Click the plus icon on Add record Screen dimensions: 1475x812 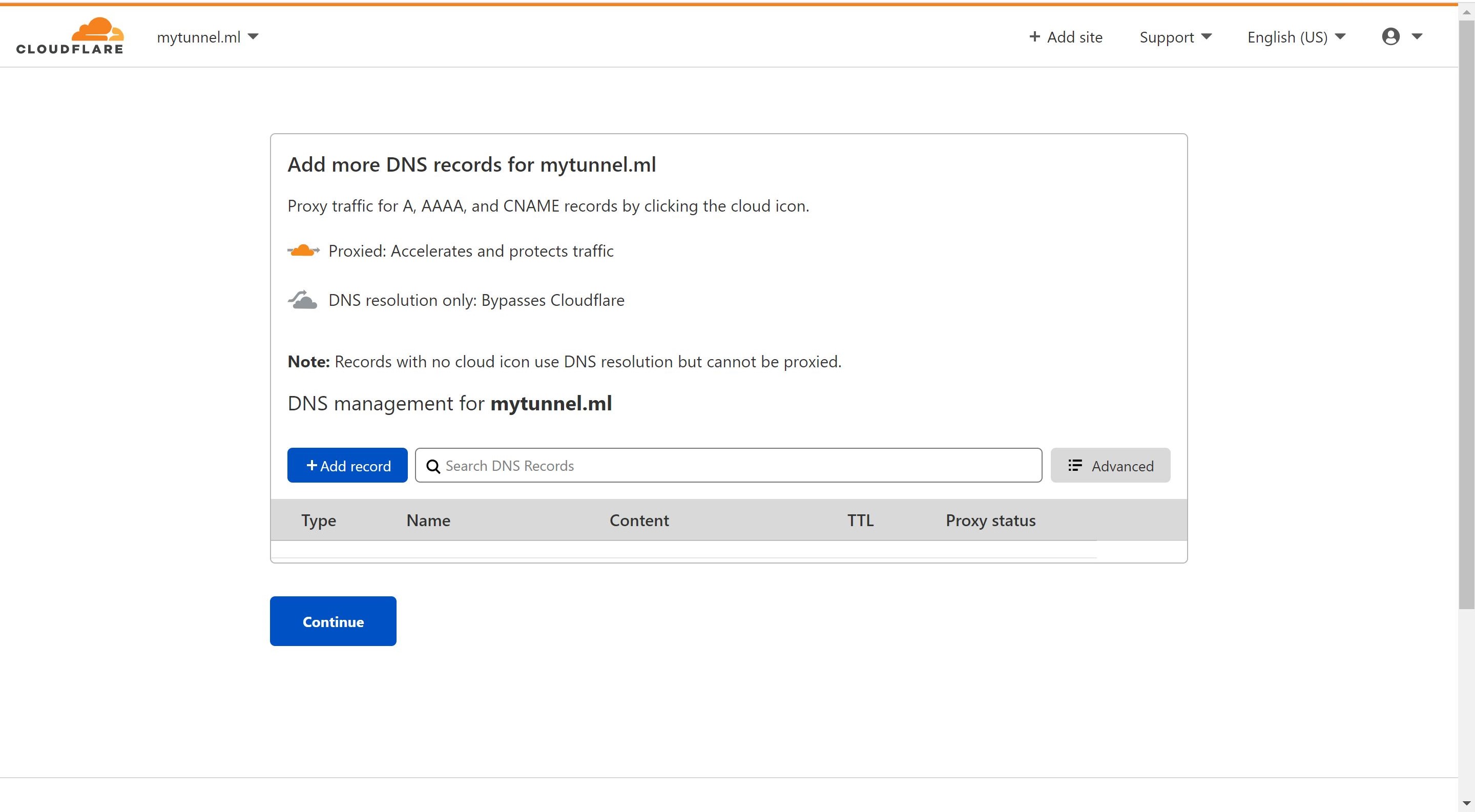(x=311, y=466)
